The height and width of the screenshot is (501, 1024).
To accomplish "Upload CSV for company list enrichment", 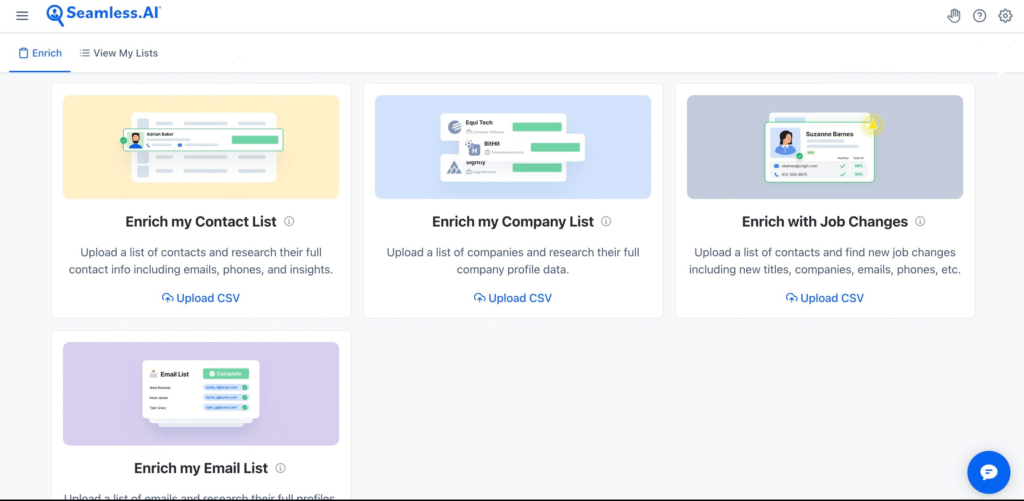I will 513,298.
